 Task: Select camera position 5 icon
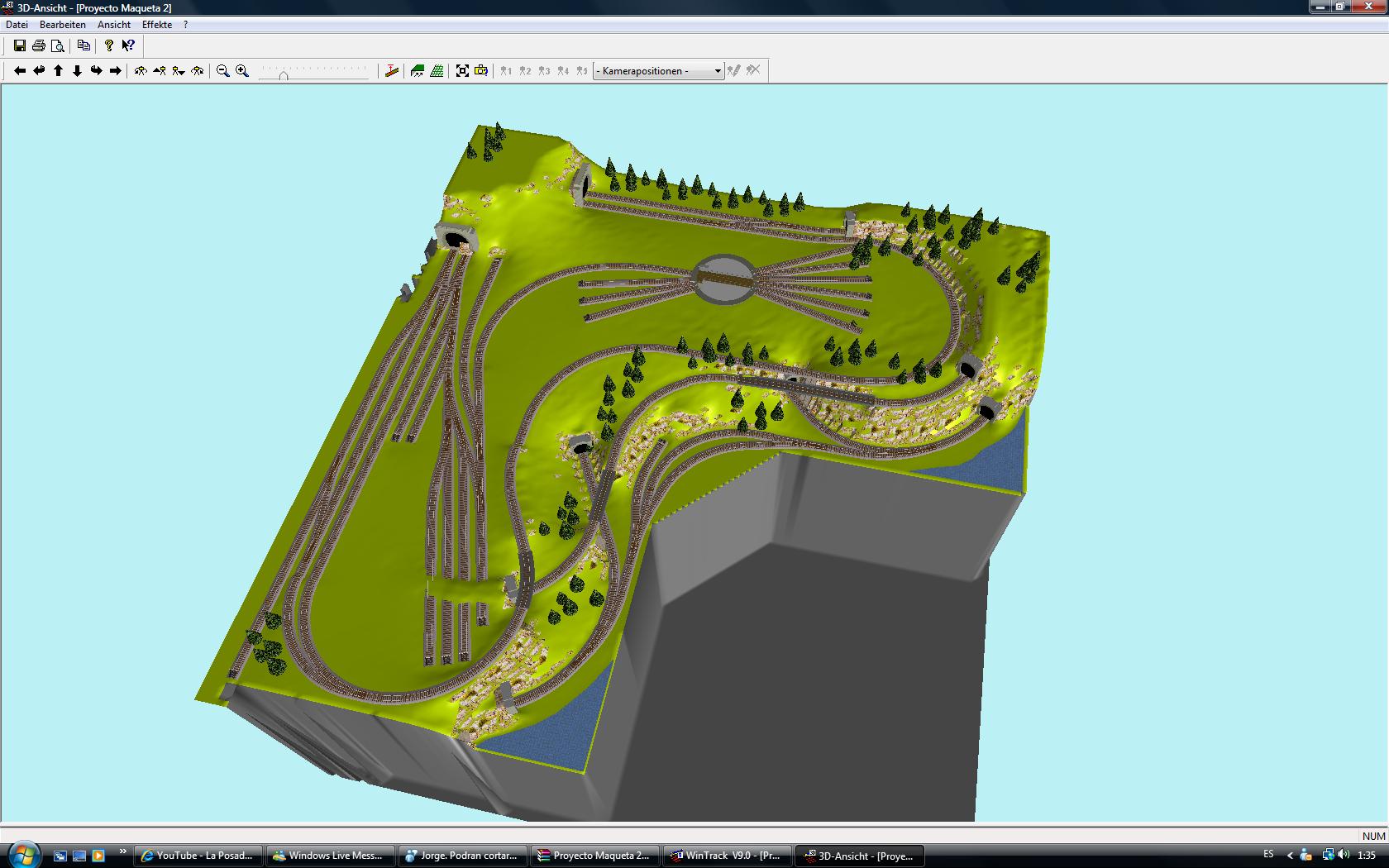[x=582, y=71]
